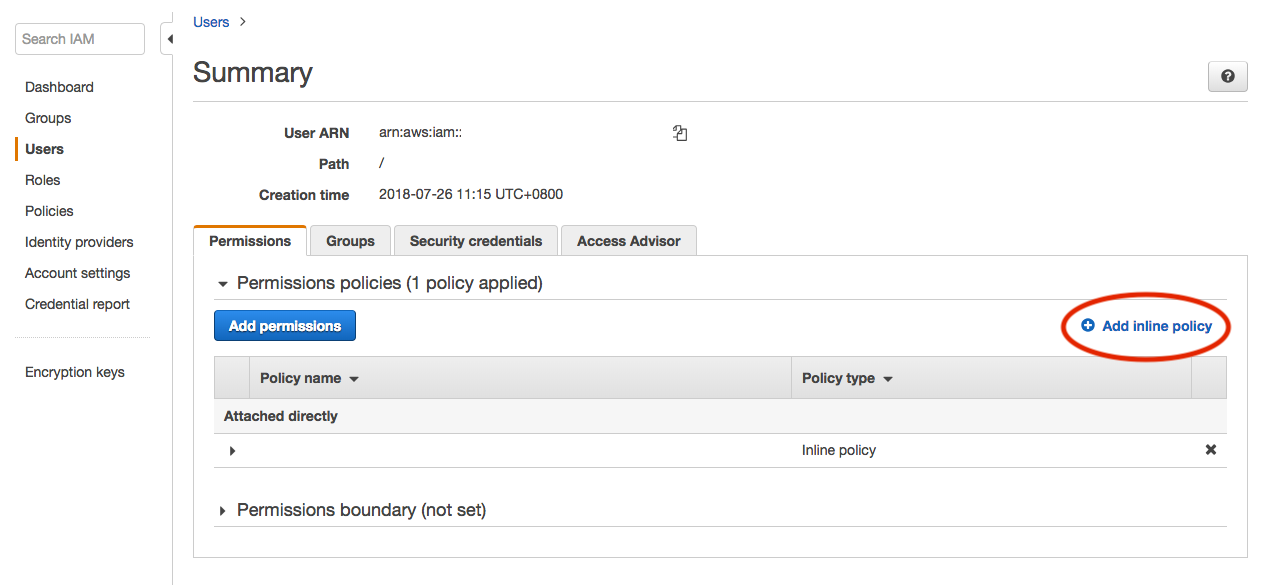Switch to the Groups tab
1261x585 pixels.
350,241
